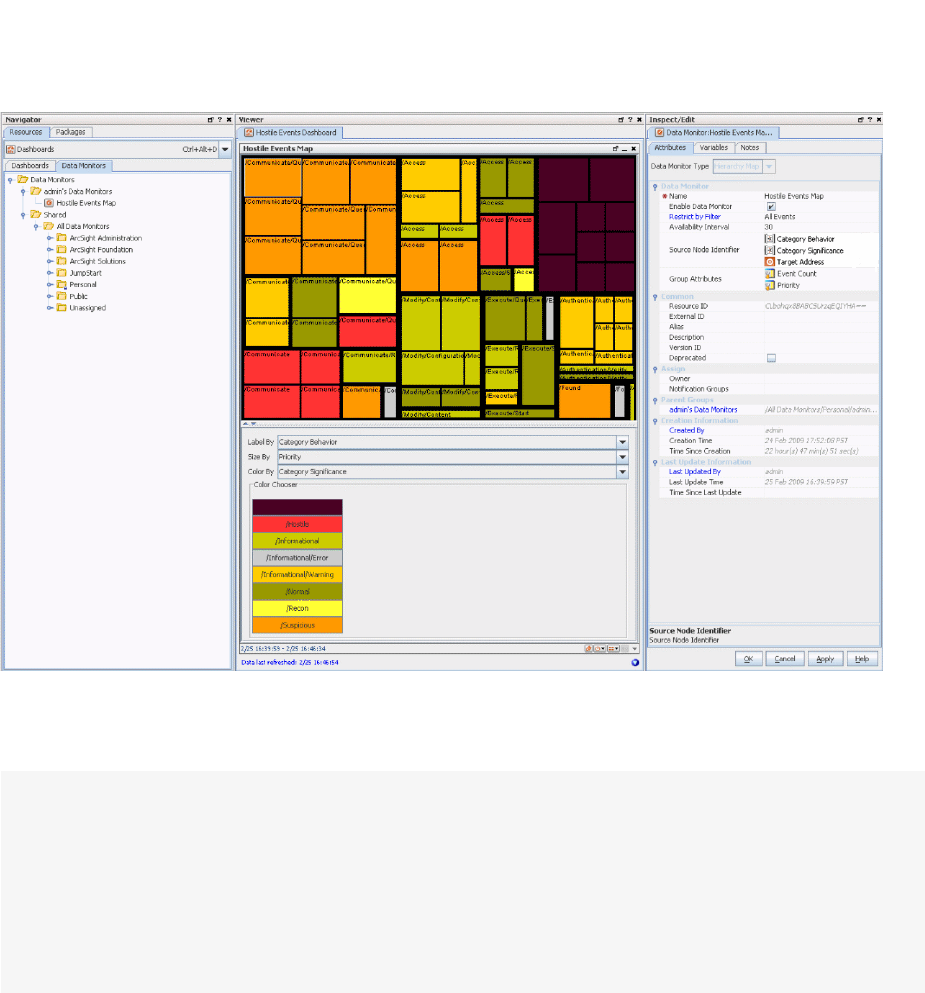This screenshot has height=993, width=925.
Task: Open the Dashboards resource selector dropdown arrow
Action: click(225, 149)
